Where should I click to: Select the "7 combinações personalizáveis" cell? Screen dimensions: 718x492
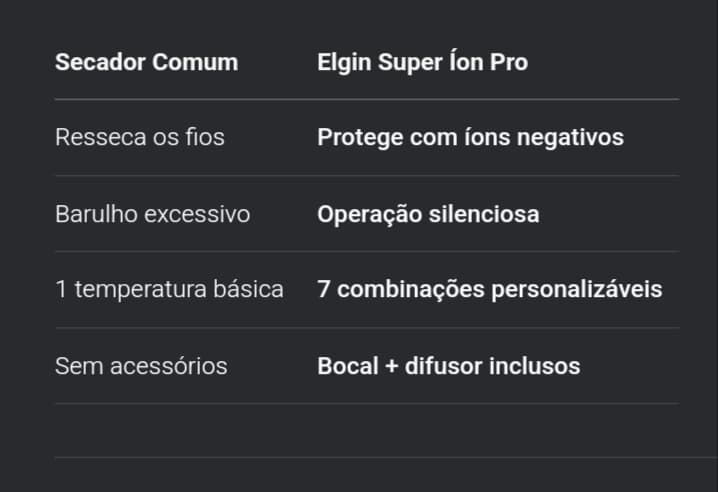(x=489, y=290)
